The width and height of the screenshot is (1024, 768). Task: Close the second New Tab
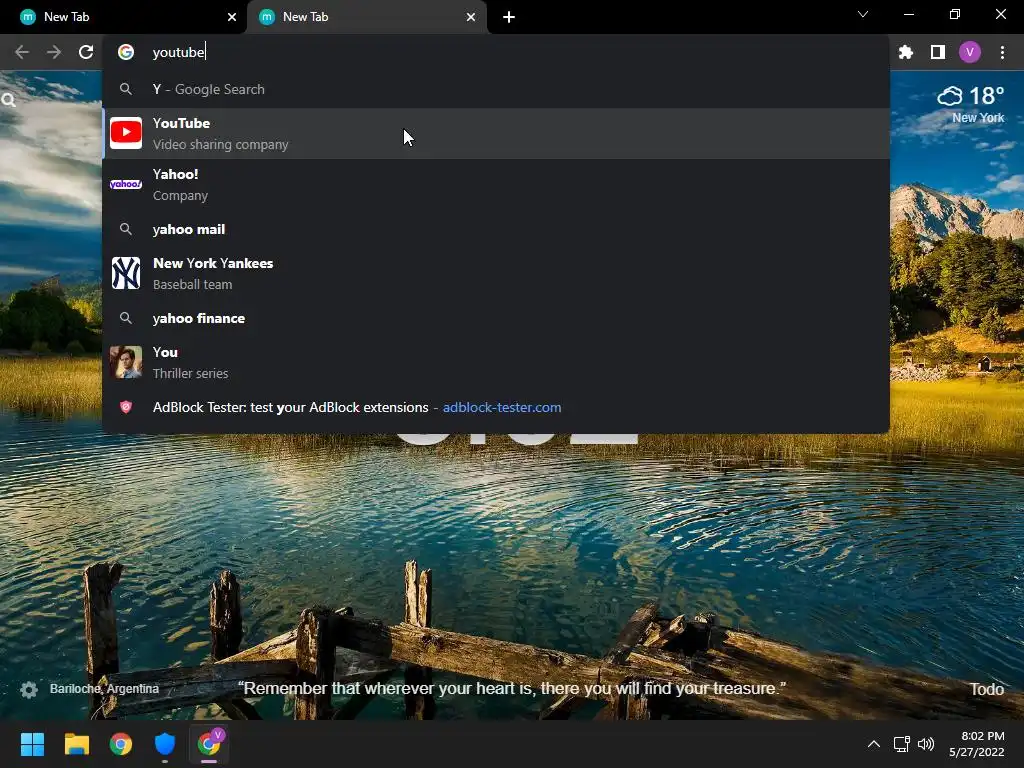(471, 17)
